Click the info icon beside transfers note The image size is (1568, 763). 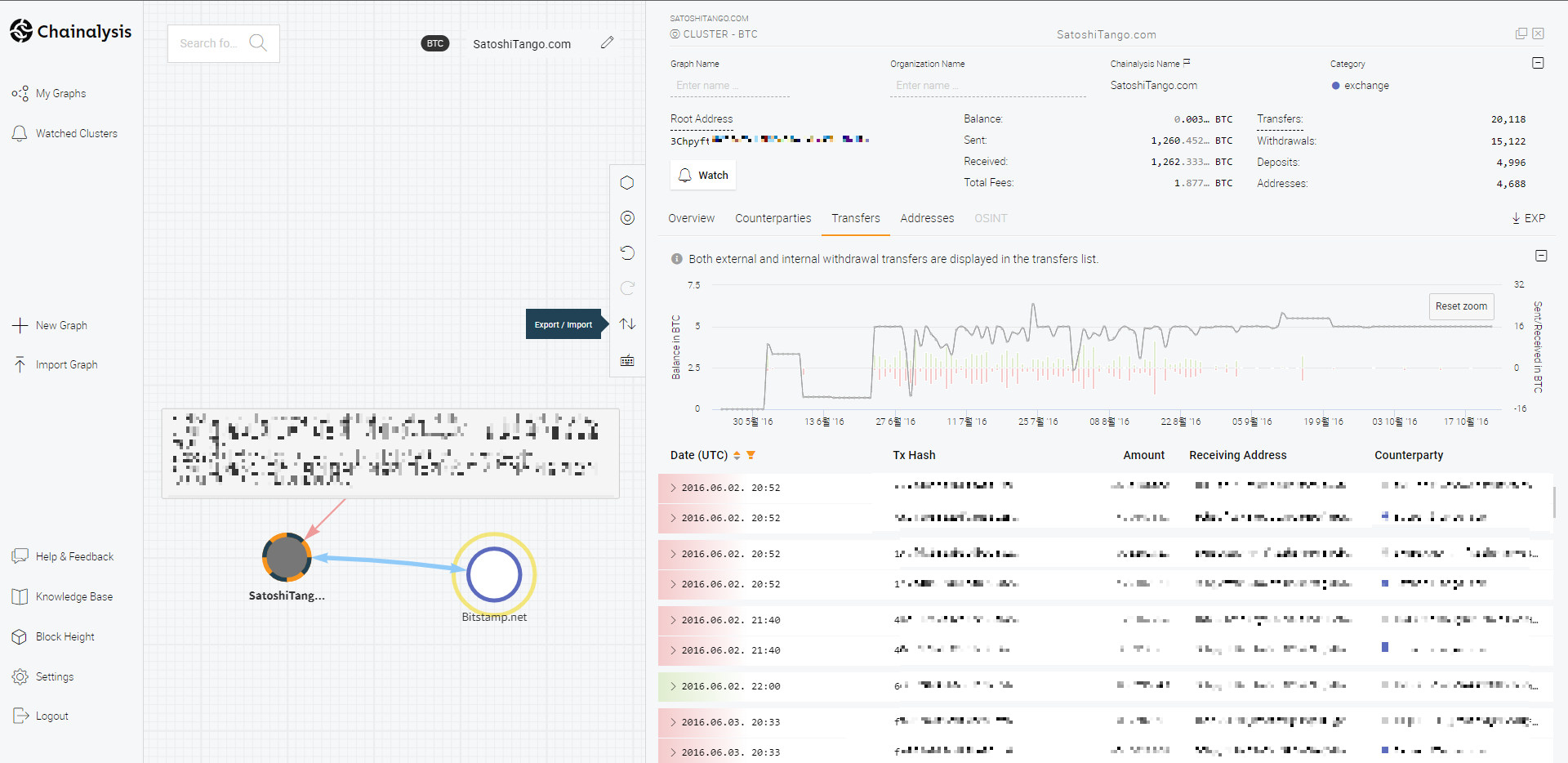tap(676, 259)
